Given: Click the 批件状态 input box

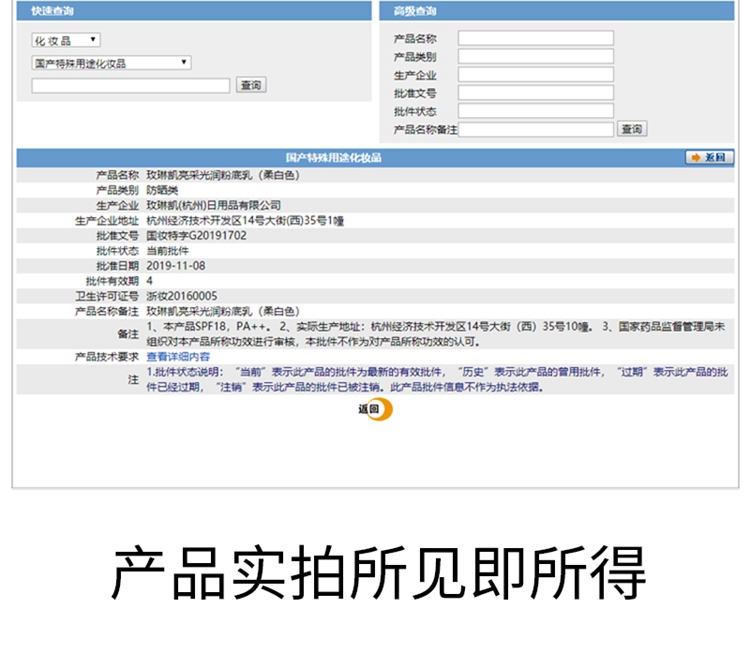Looking at the screenshot, I should [x=535, y=111].
